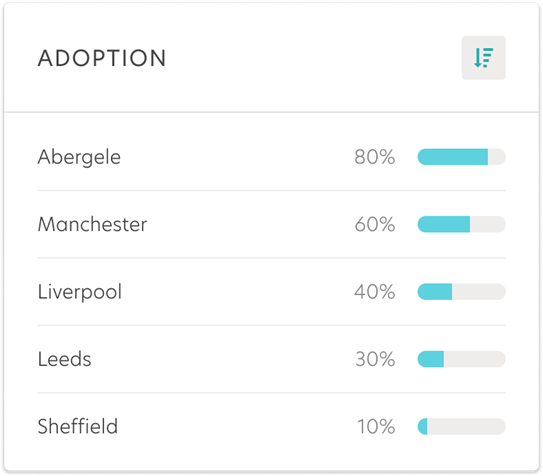Open the Liverpool entry
543x476 pixels.
(80, 292)
